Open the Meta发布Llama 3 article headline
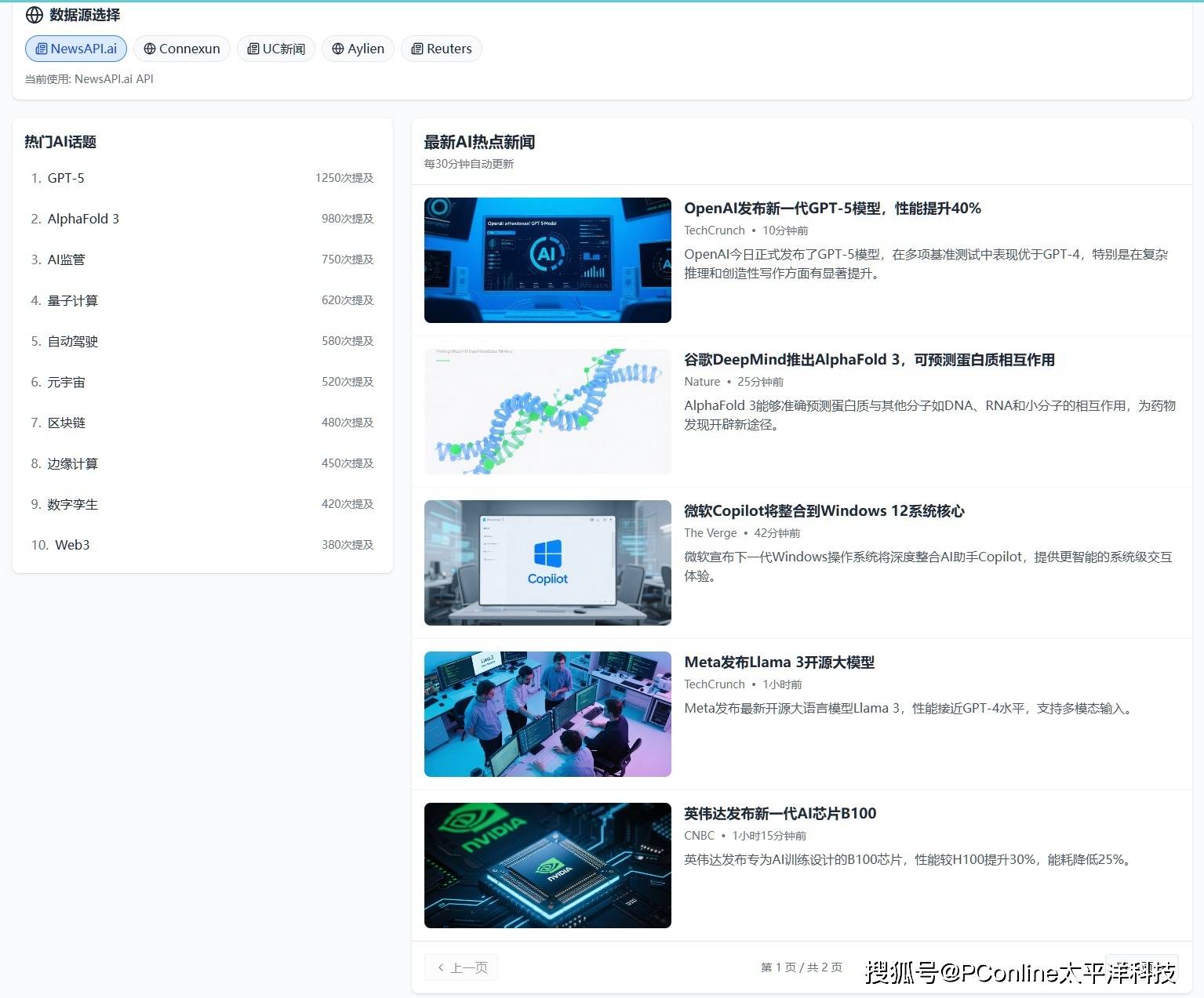This screenshot has width=1204, height=998. (779, 662)
